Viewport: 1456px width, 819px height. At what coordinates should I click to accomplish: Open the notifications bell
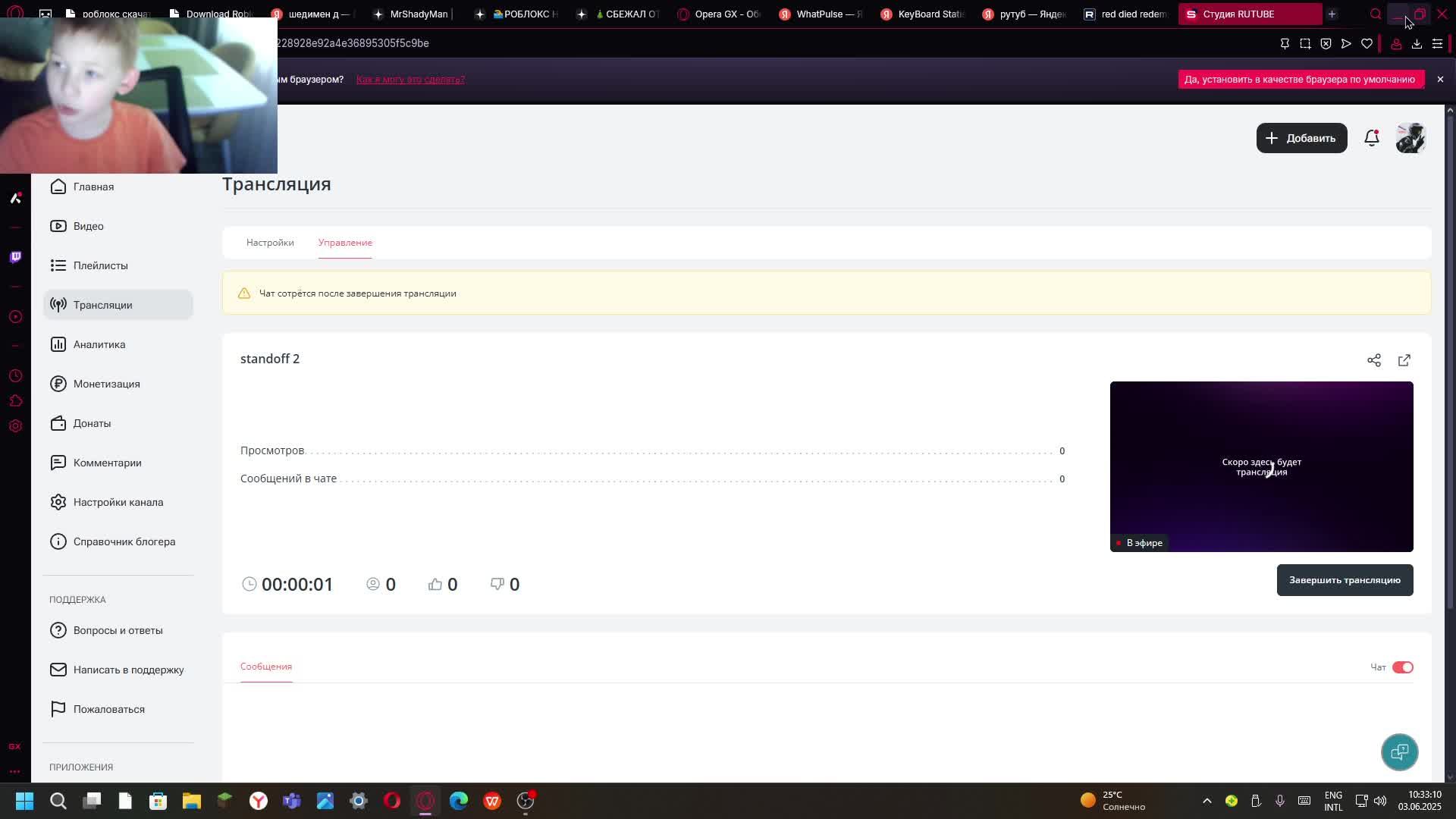(x=1371, y=138)
